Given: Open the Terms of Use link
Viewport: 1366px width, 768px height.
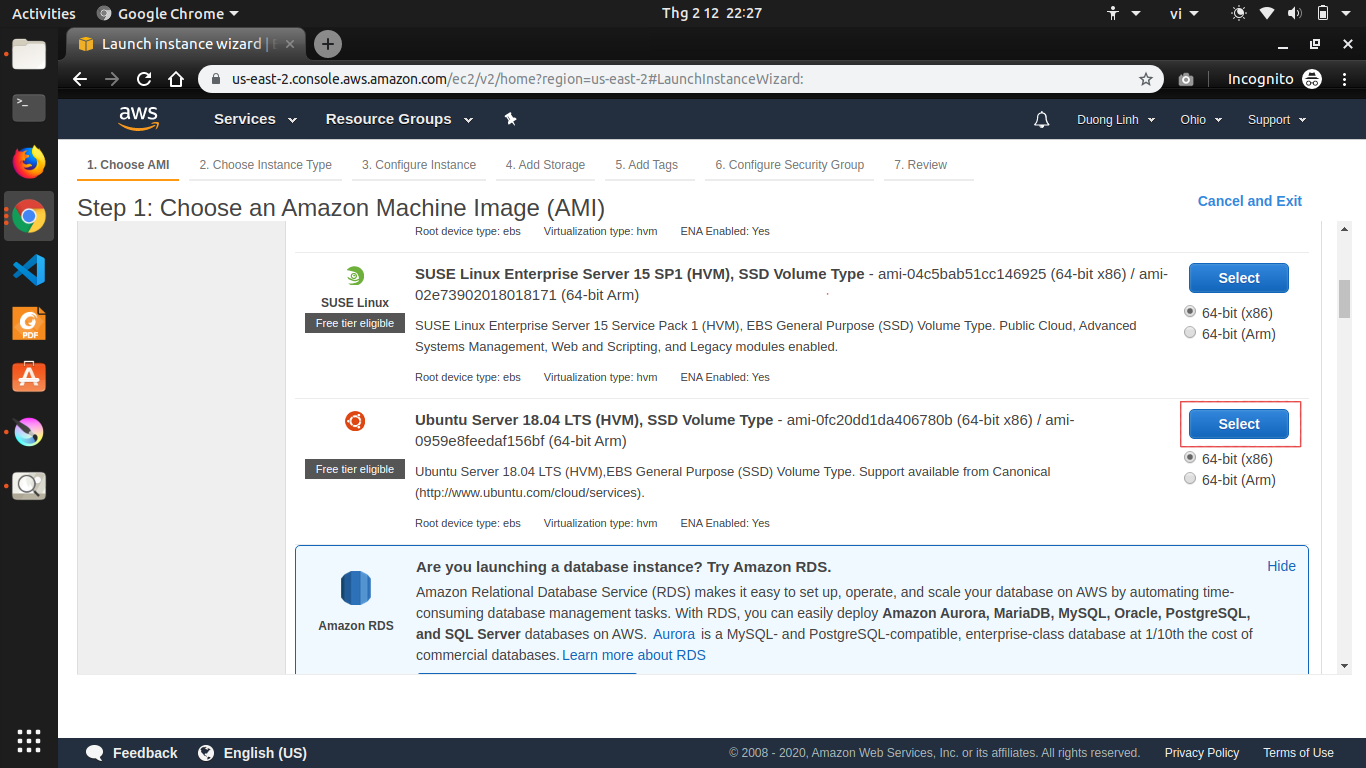Looking at the screenshot, I should [1298, 753].
